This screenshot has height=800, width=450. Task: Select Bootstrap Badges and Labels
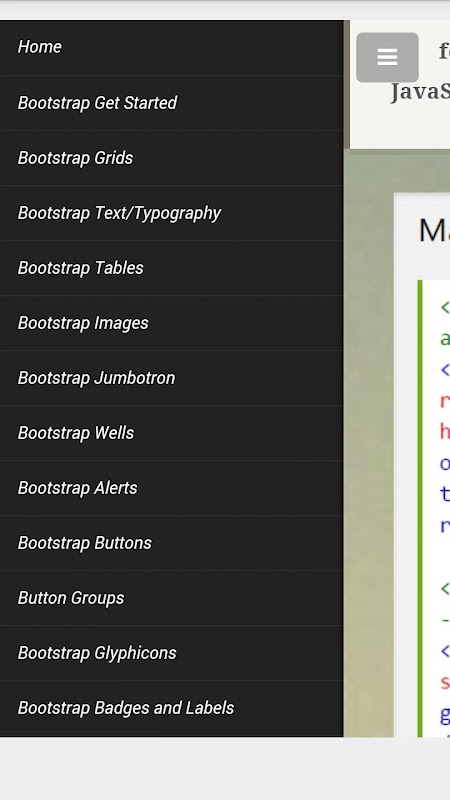click(x=171, y=709)
